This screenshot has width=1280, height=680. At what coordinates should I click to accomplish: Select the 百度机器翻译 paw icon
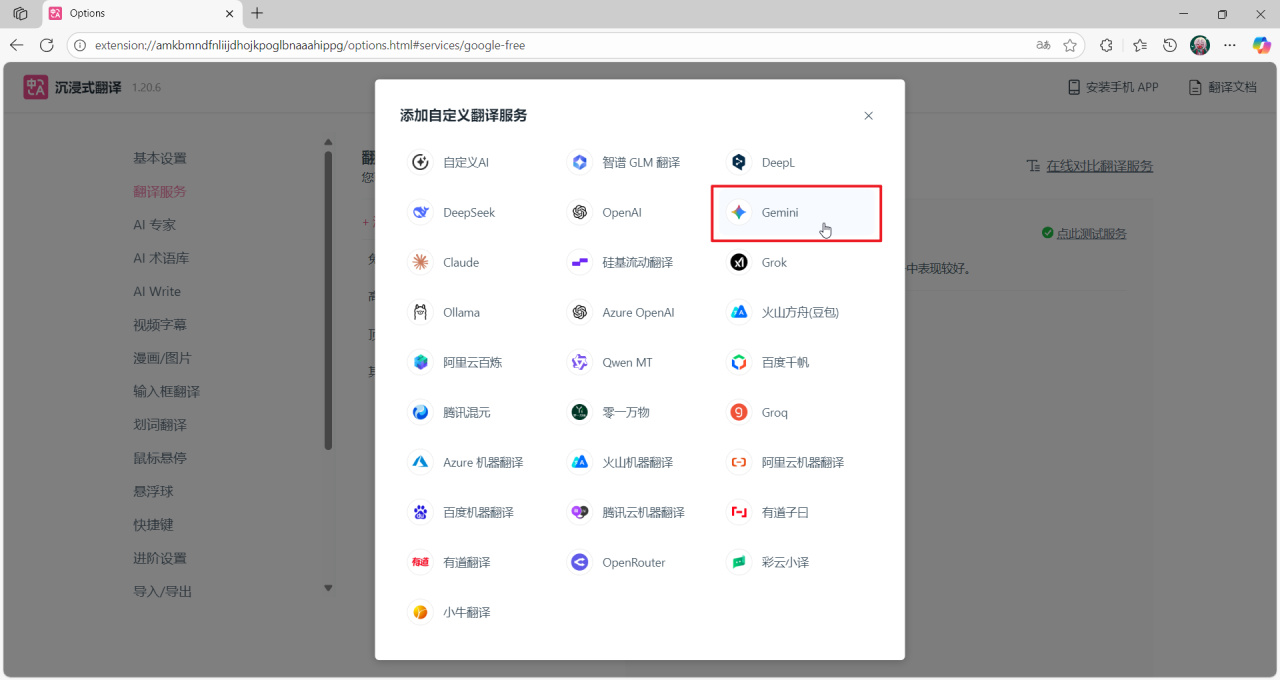coord(421,512)
